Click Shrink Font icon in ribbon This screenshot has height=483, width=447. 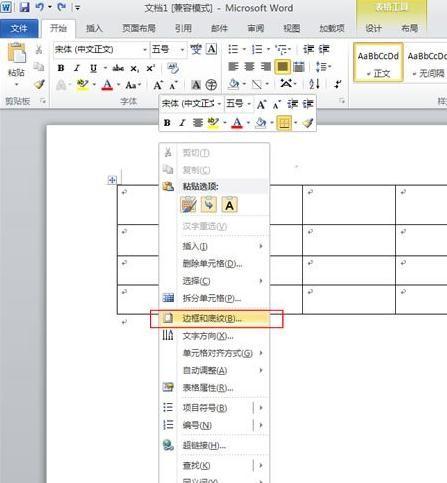point(173,85)
